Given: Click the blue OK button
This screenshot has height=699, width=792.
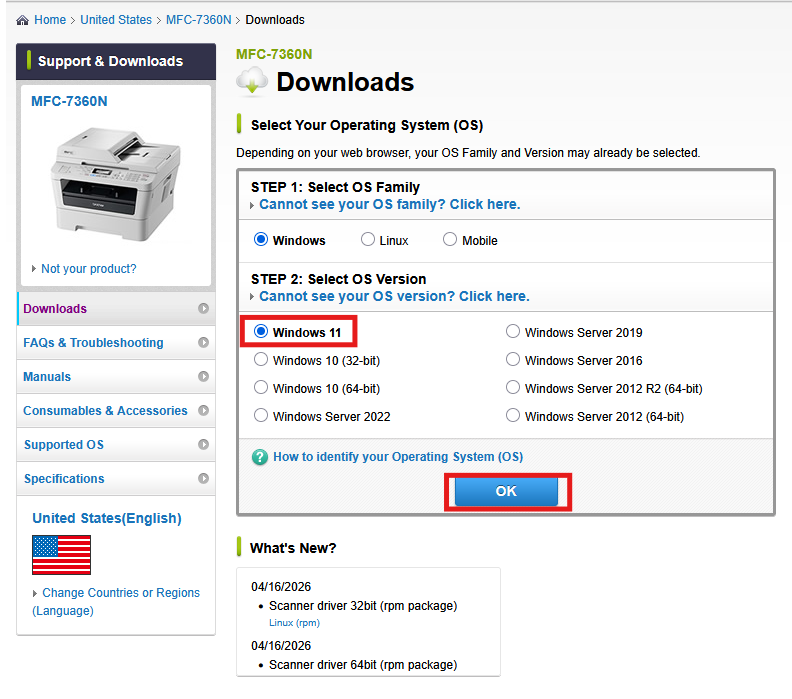Looking at the screenshot, I should (x=507, y=491).
